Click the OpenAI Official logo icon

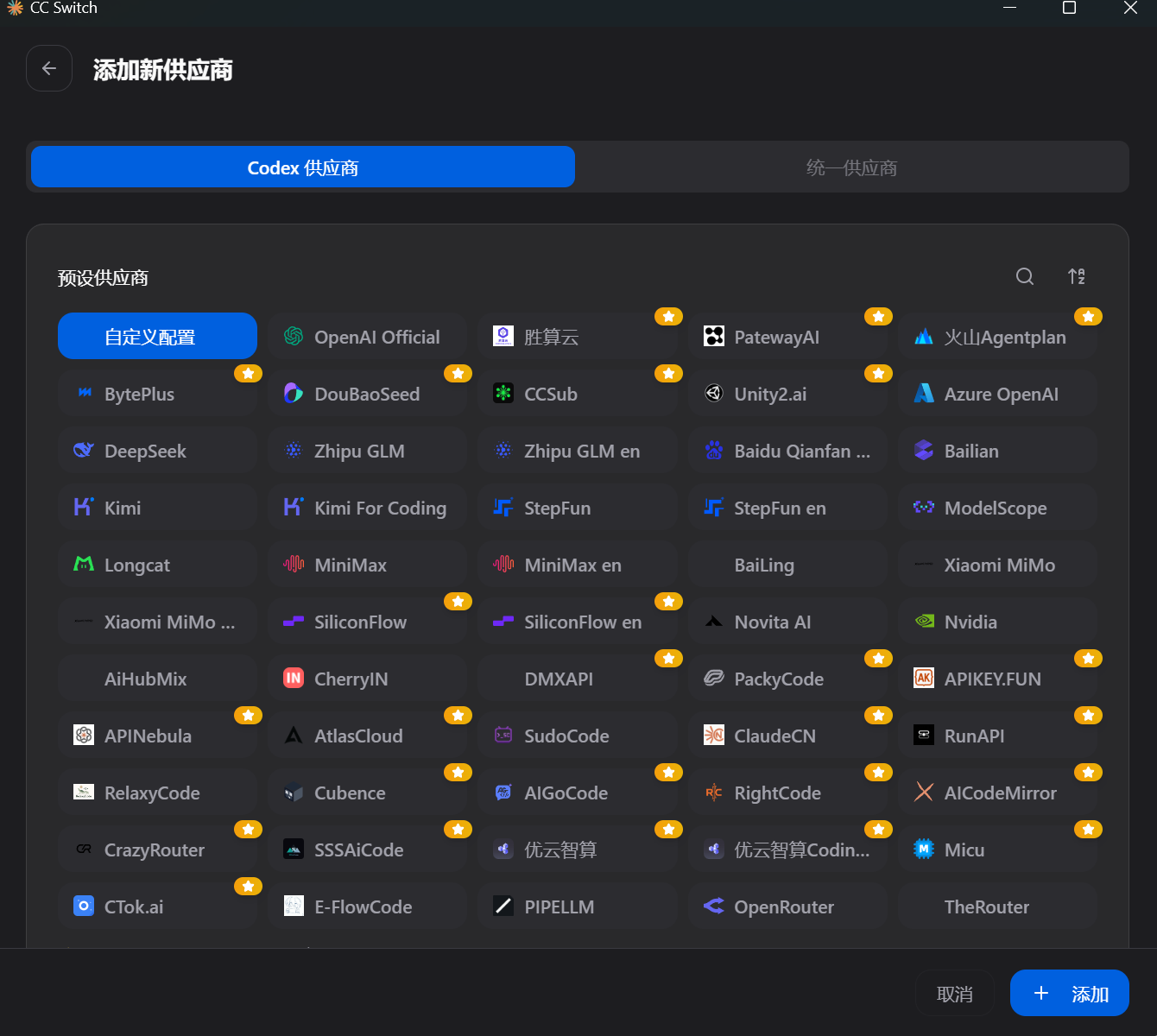click(x=294, y=336)
